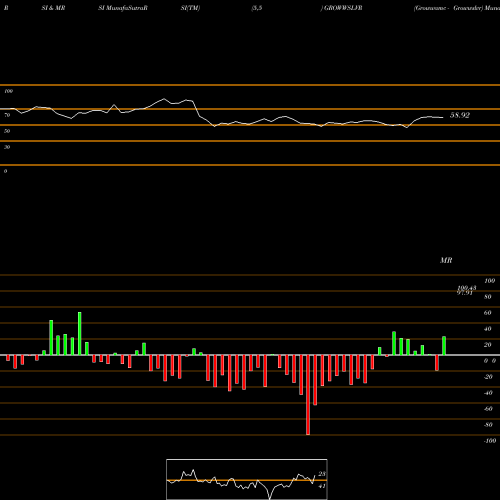Click the RSI value label 58.92
The width and height of the screenshot is (500, 500).
460,115
